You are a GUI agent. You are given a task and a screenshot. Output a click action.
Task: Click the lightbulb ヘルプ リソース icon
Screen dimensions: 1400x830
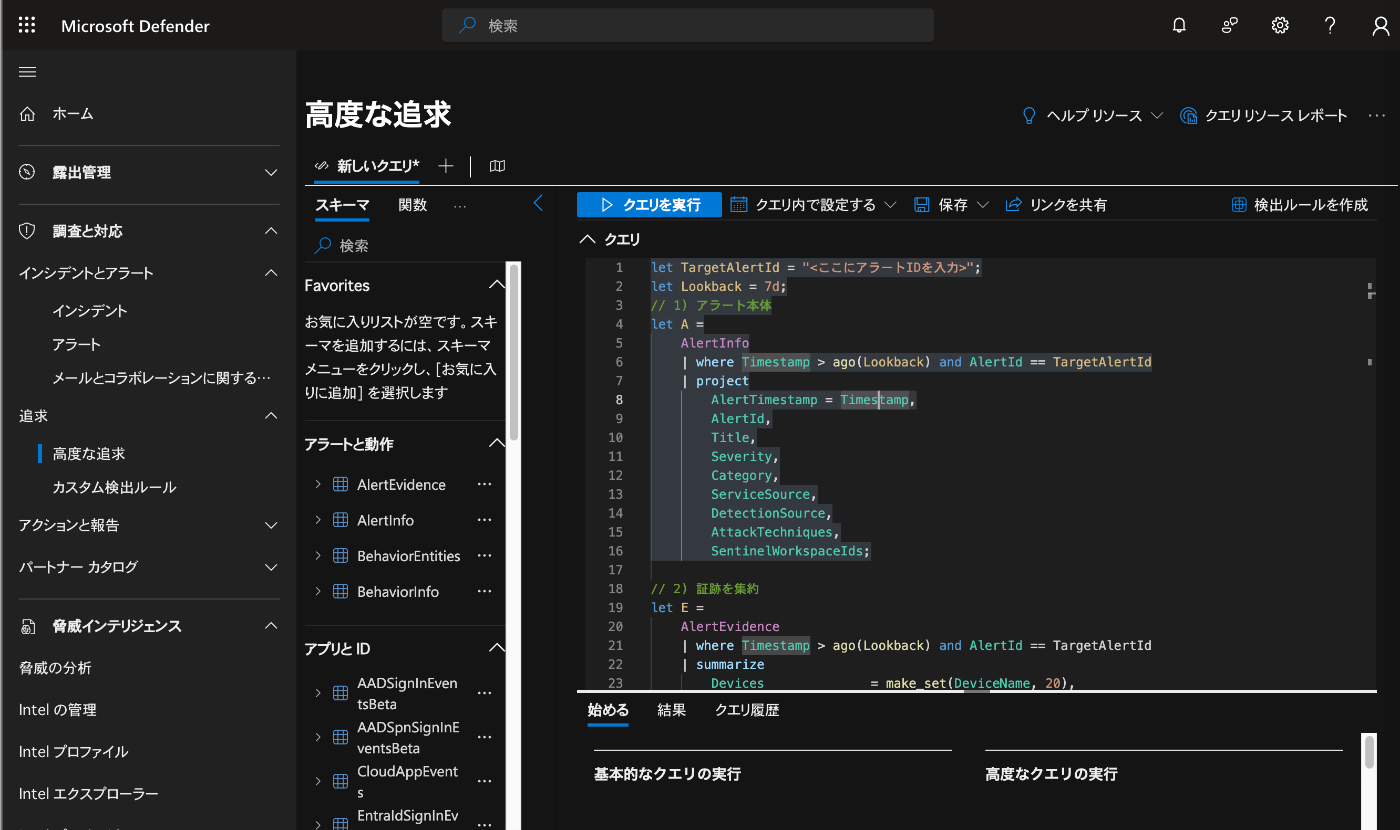click(x=1028, y=116)
